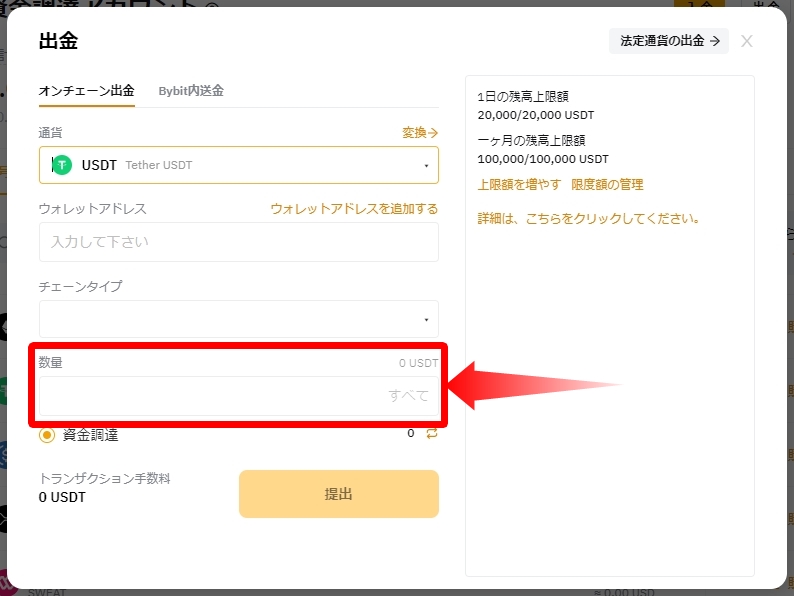Click すべて to withdraw all
Image resolution: width=794 pixels, height=596 pixels.
click(408, 395)
